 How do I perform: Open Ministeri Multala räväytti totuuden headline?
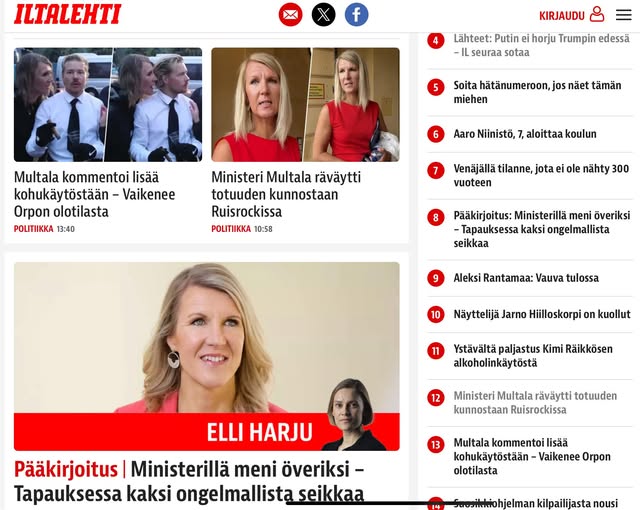tap(286, 194)
